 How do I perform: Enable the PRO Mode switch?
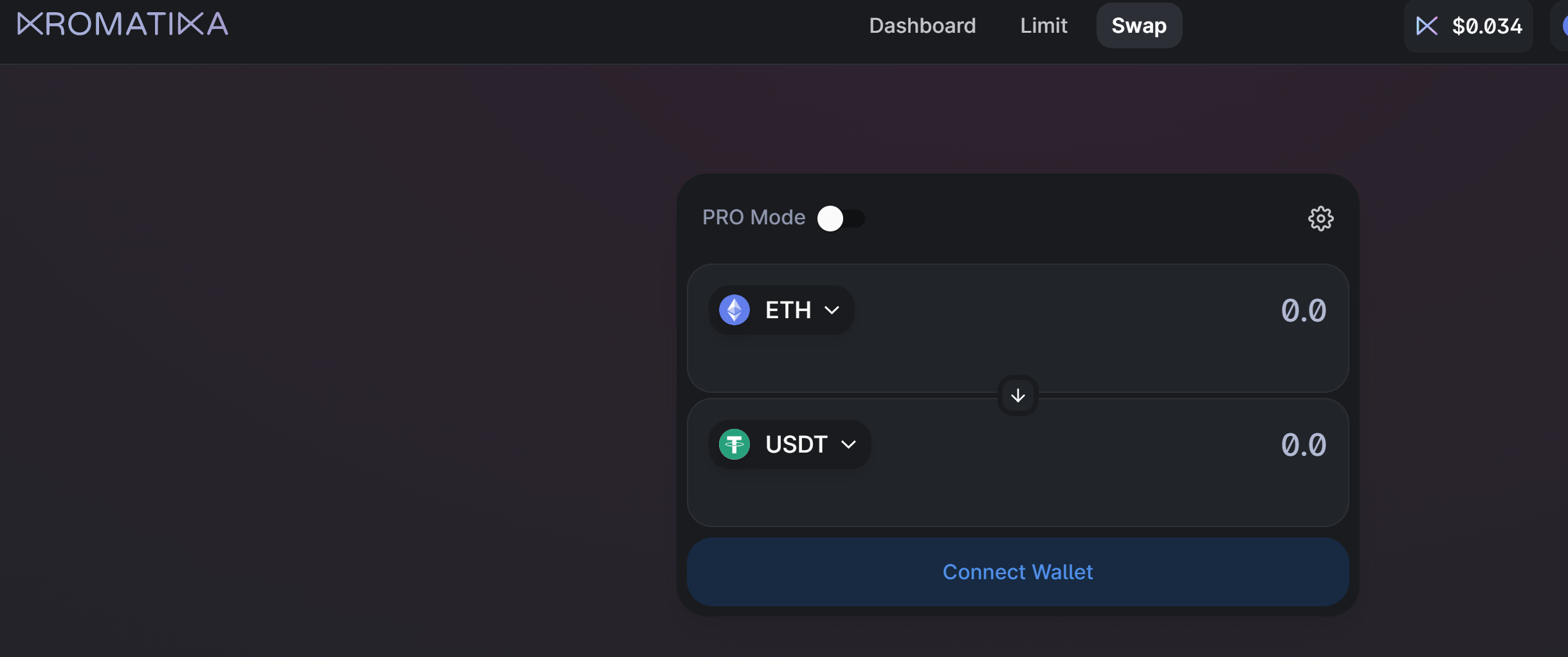tap(841, 219)
